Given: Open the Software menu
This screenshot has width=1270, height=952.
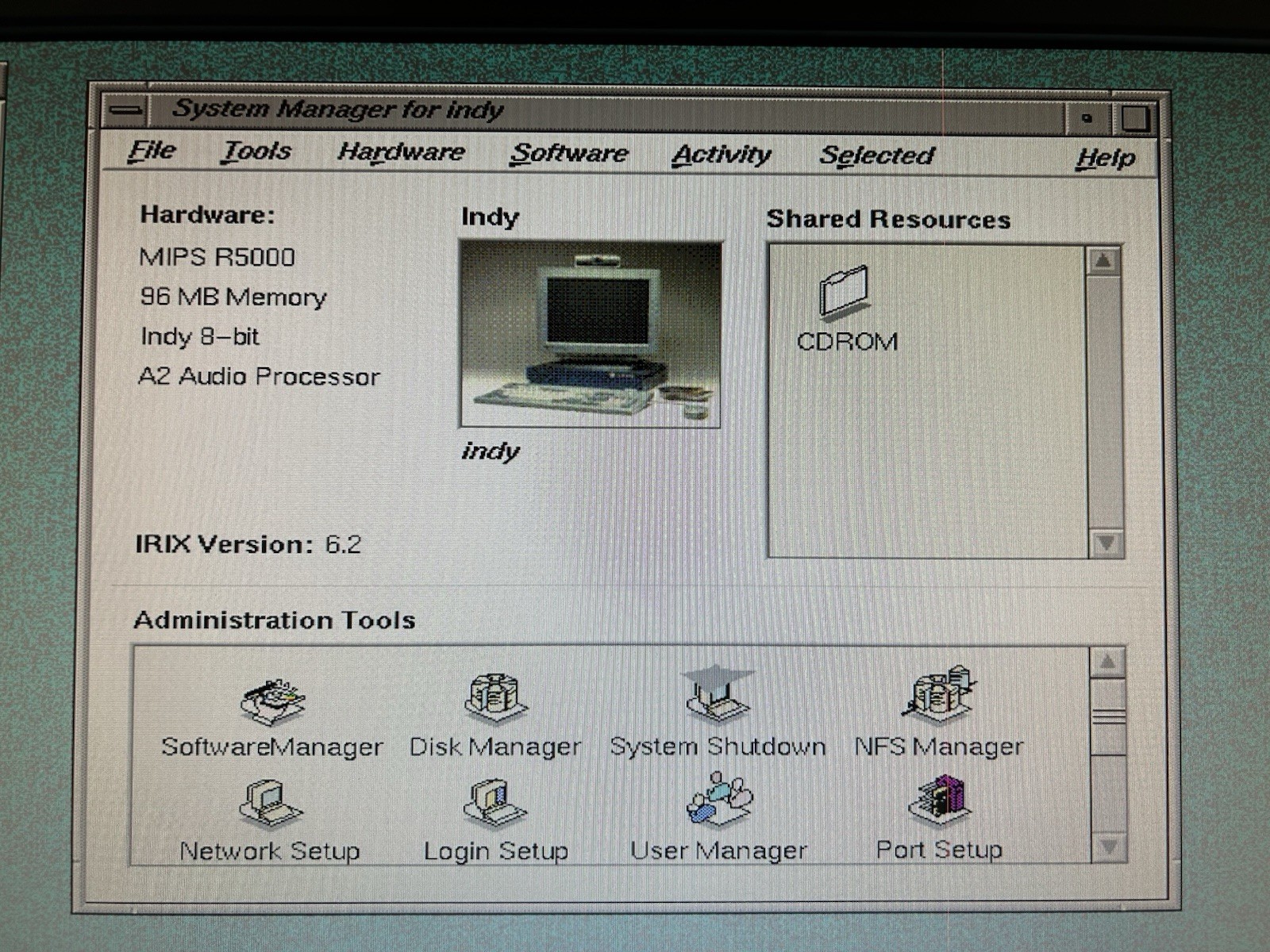Looking at the screenshot, I should (x=569, y=153).
